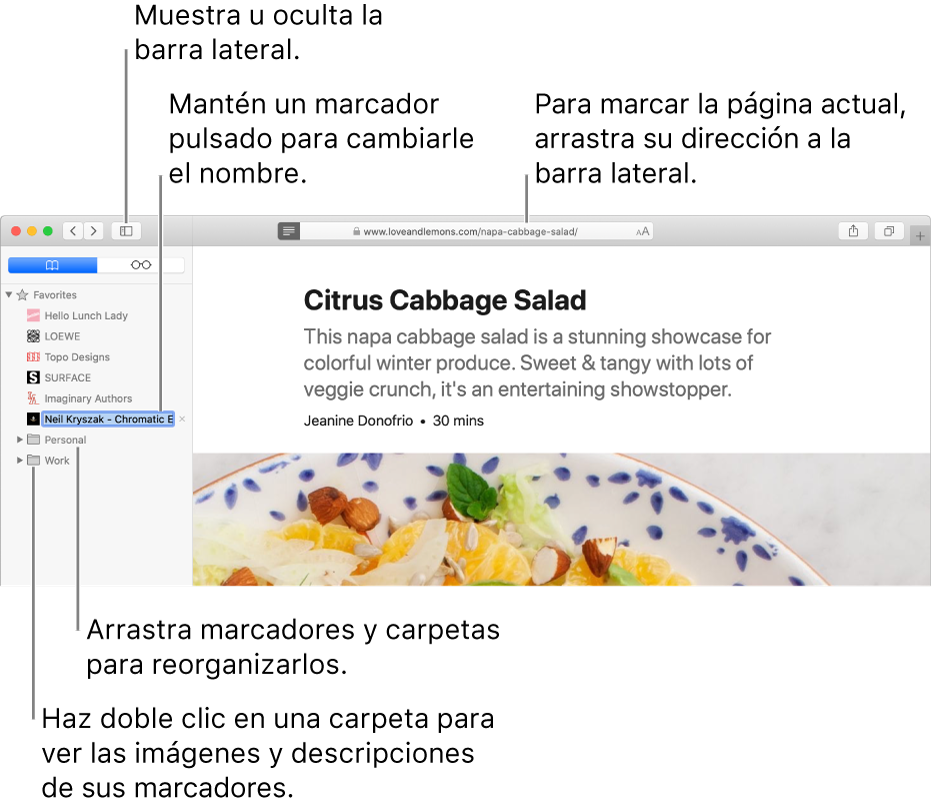Click the Topo Designs favicon
Image resolution: width=931 pixels, height=806 pixels.
coord(33,357)
